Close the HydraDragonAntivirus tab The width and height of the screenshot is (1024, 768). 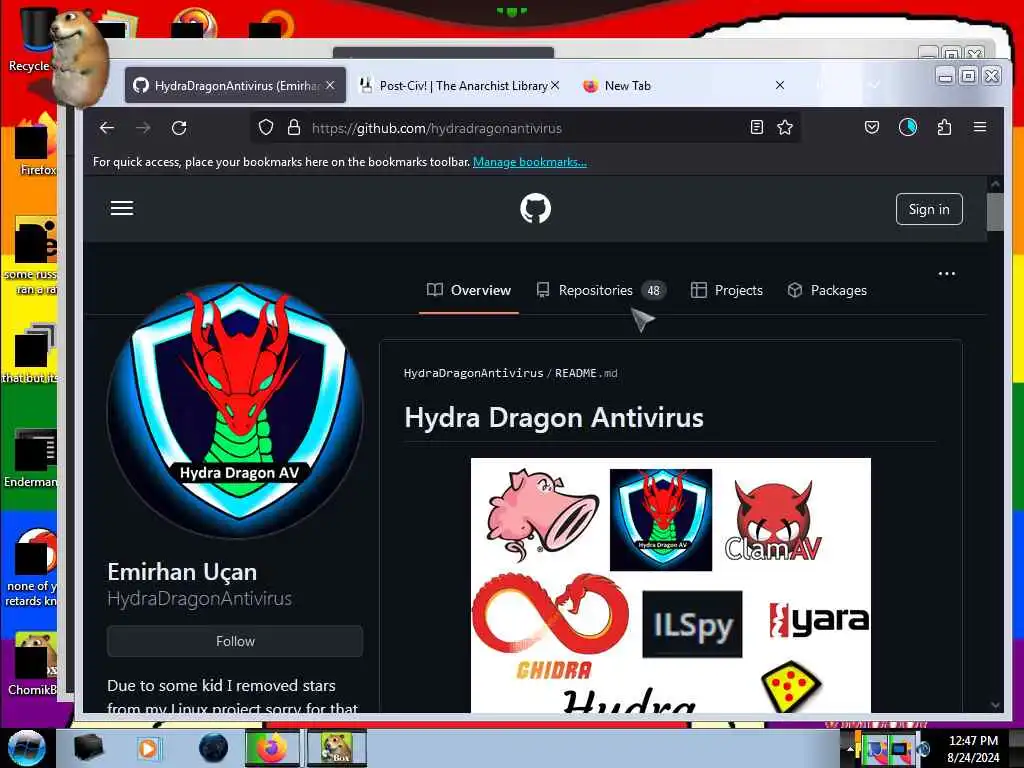click(x=330, y=86)
